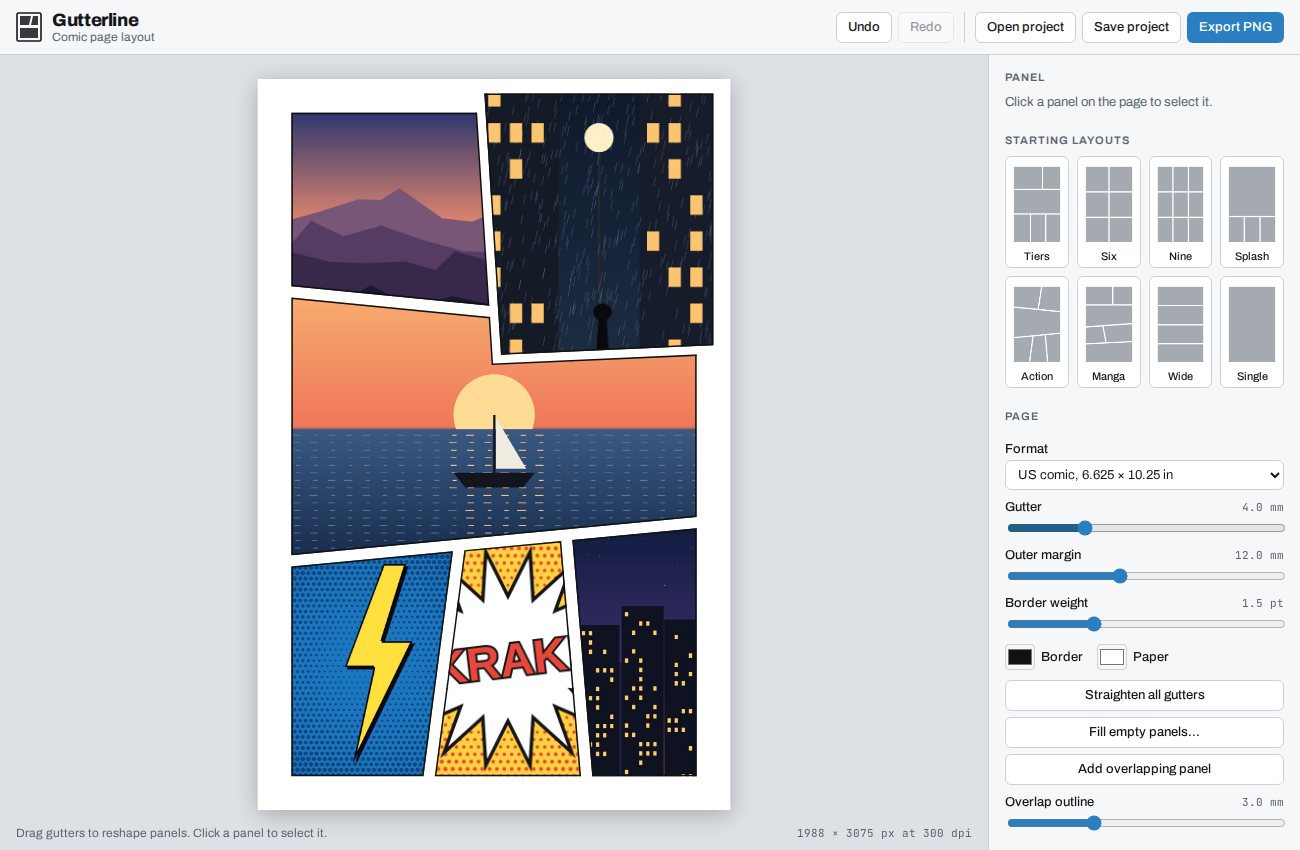Save project using the toolbar button
The height and width of the screenshot is (850, 1300).
pos(1131,27)
